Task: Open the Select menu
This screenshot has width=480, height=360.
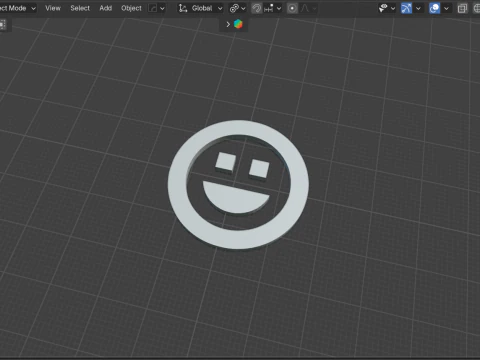Action: [x=80, y=8]
